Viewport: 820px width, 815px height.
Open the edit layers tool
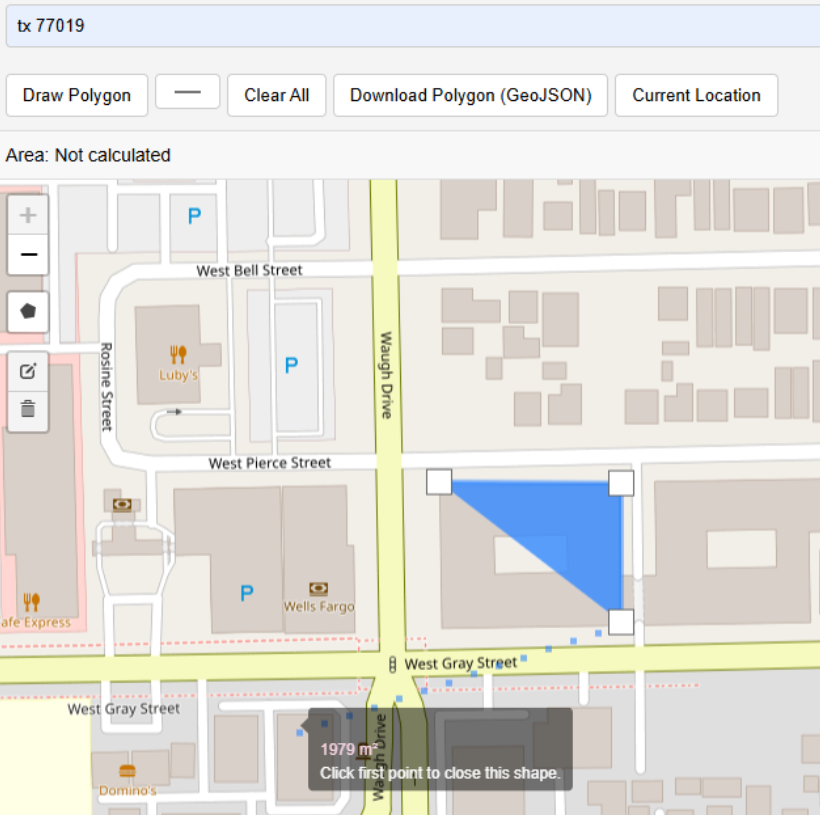tap(27, 371)
